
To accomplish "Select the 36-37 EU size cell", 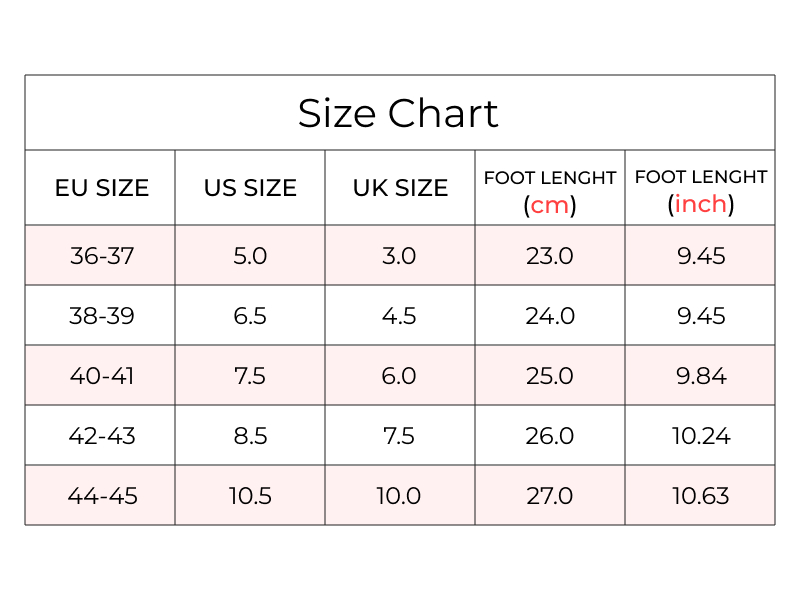I will tap(102, 256).
